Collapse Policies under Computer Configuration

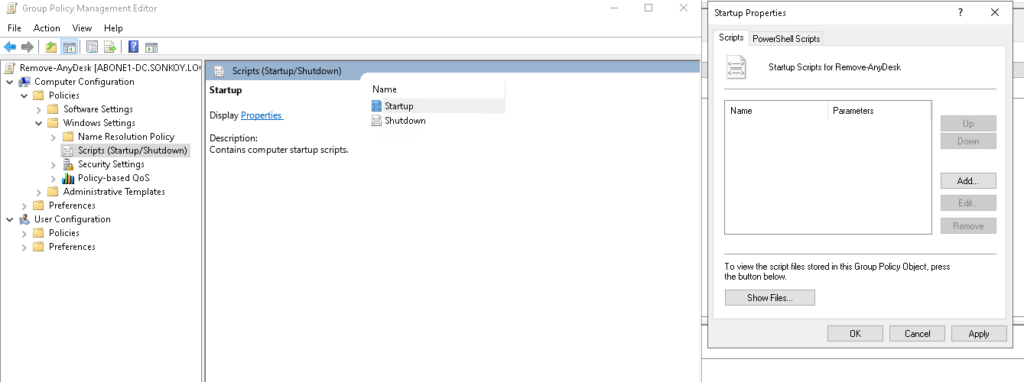(x=24, y=95)
